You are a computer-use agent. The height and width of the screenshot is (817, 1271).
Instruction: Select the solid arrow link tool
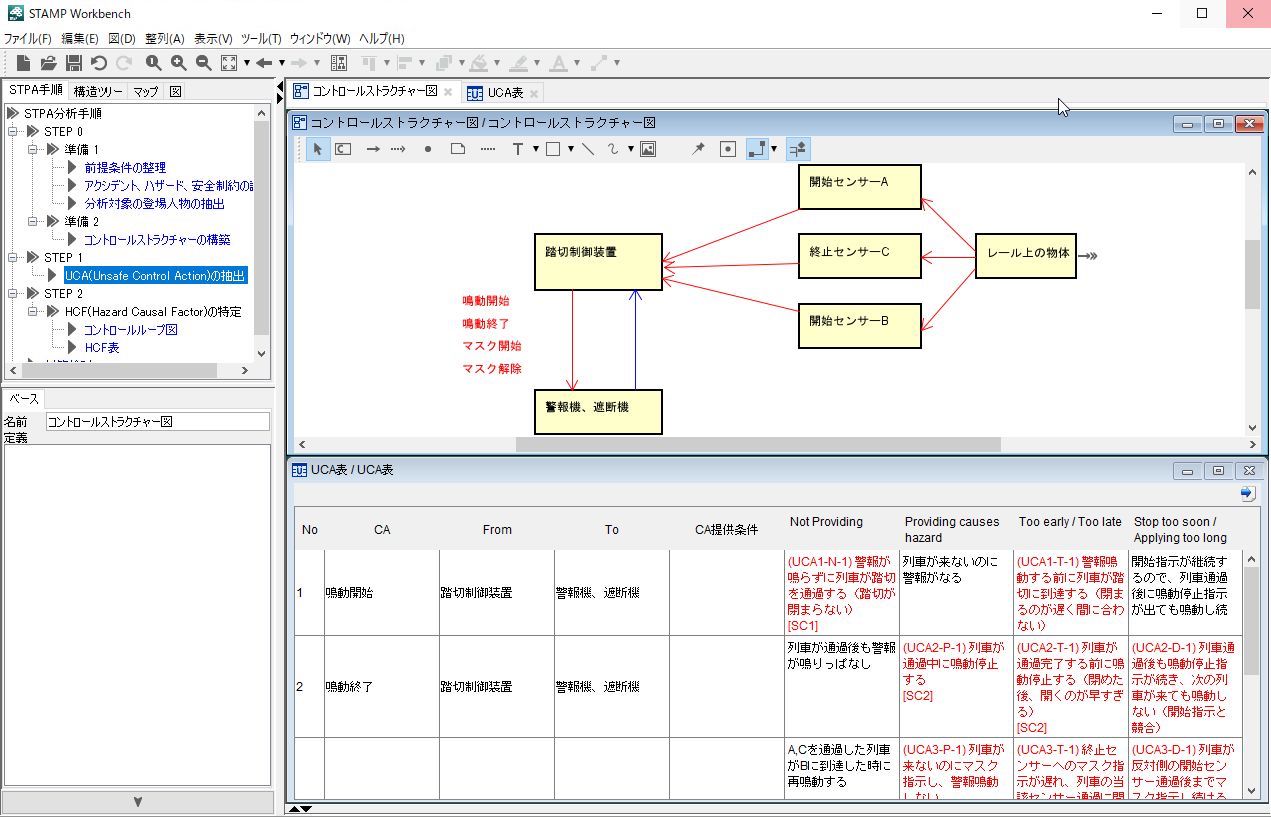[372, 149]
